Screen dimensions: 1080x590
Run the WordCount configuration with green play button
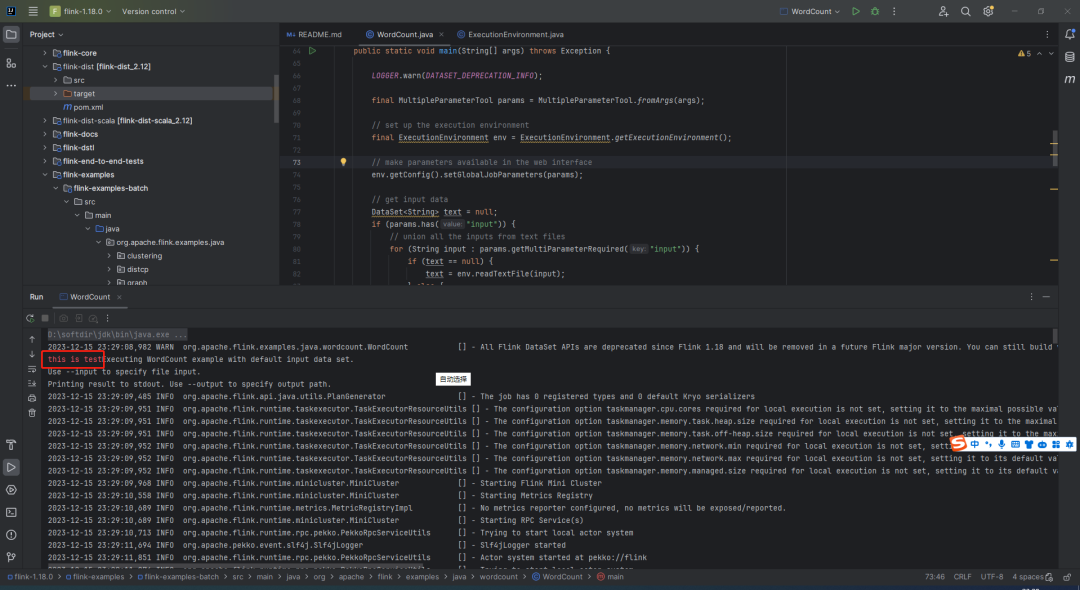855,11
